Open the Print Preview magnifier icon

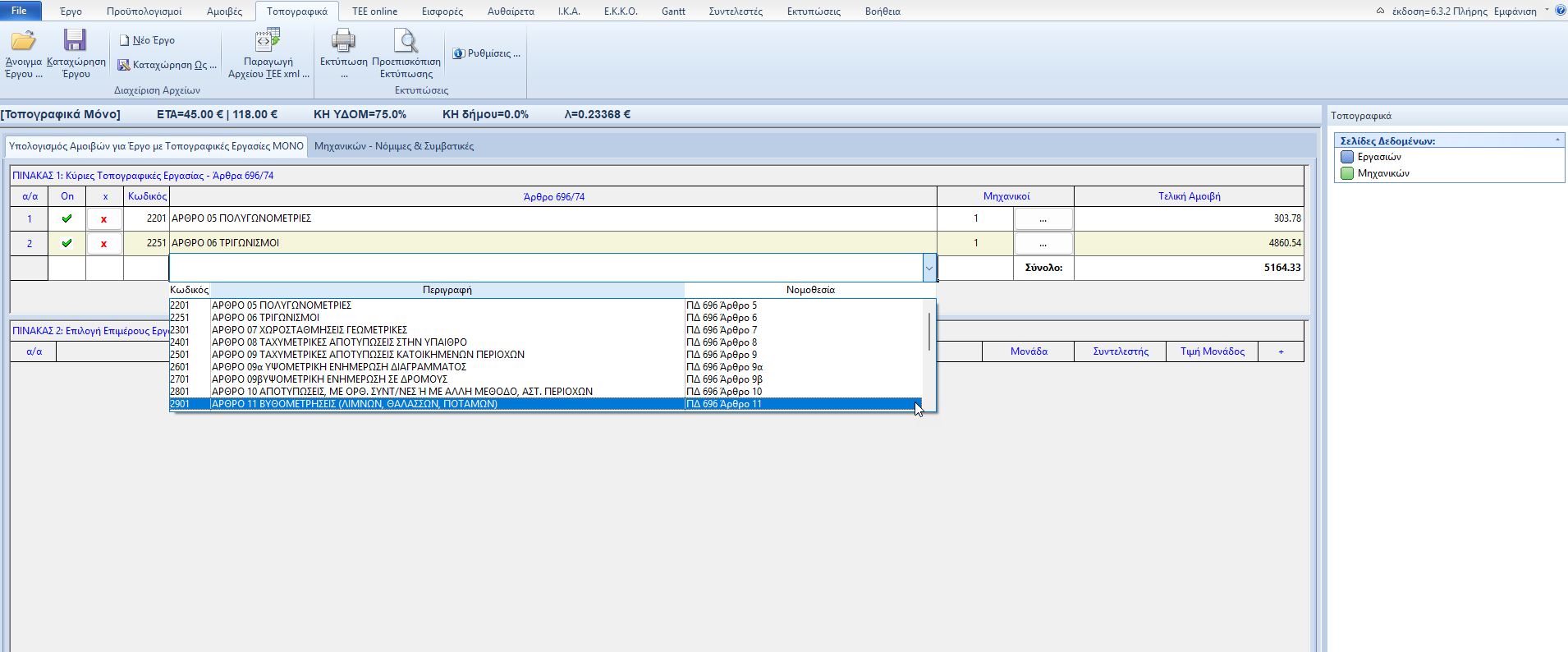pyautogui.click(x=406, y=41)
